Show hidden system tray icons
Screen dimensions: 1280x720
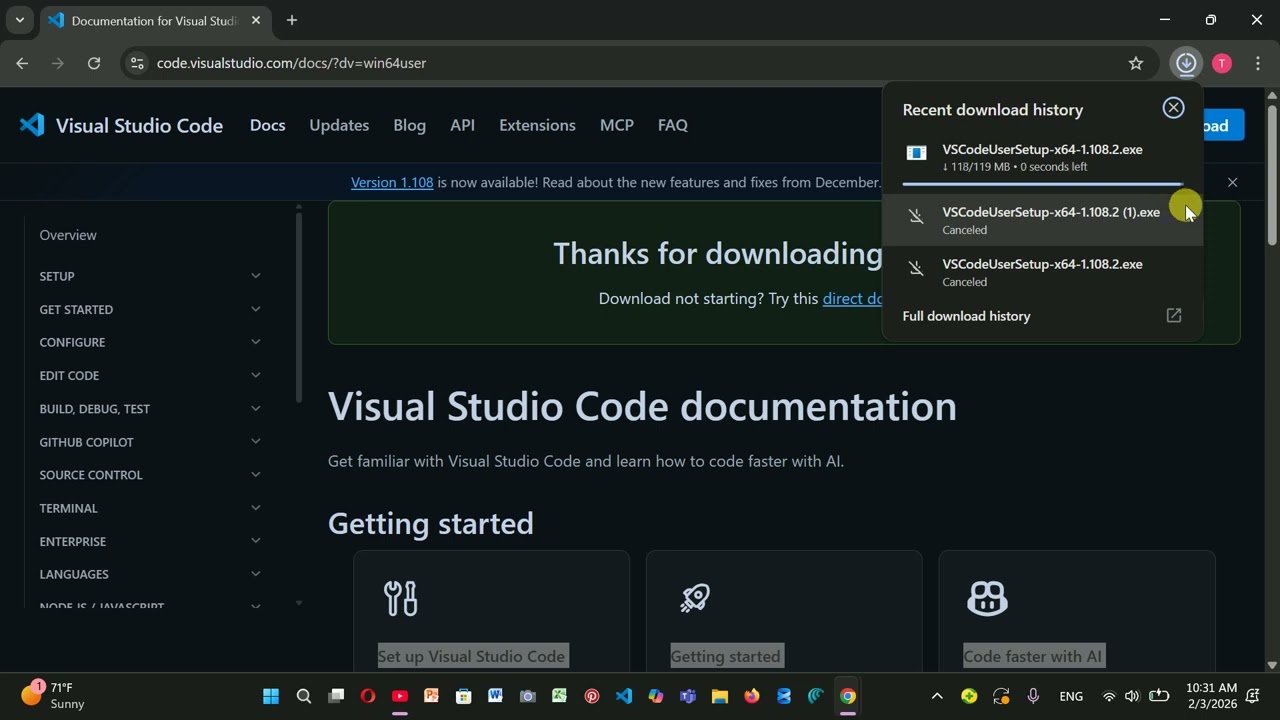937,696
